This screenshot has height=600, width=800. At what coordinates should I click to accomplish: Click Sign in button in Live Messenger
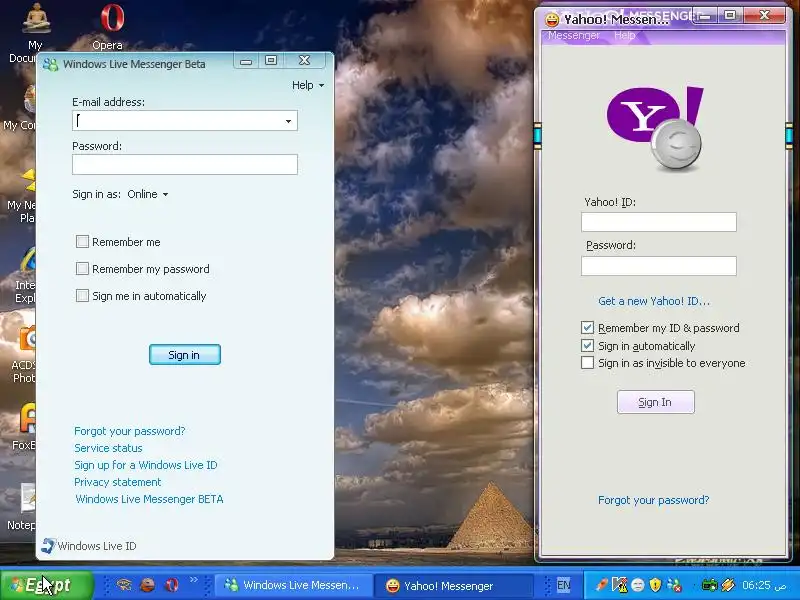pos(185,355)
